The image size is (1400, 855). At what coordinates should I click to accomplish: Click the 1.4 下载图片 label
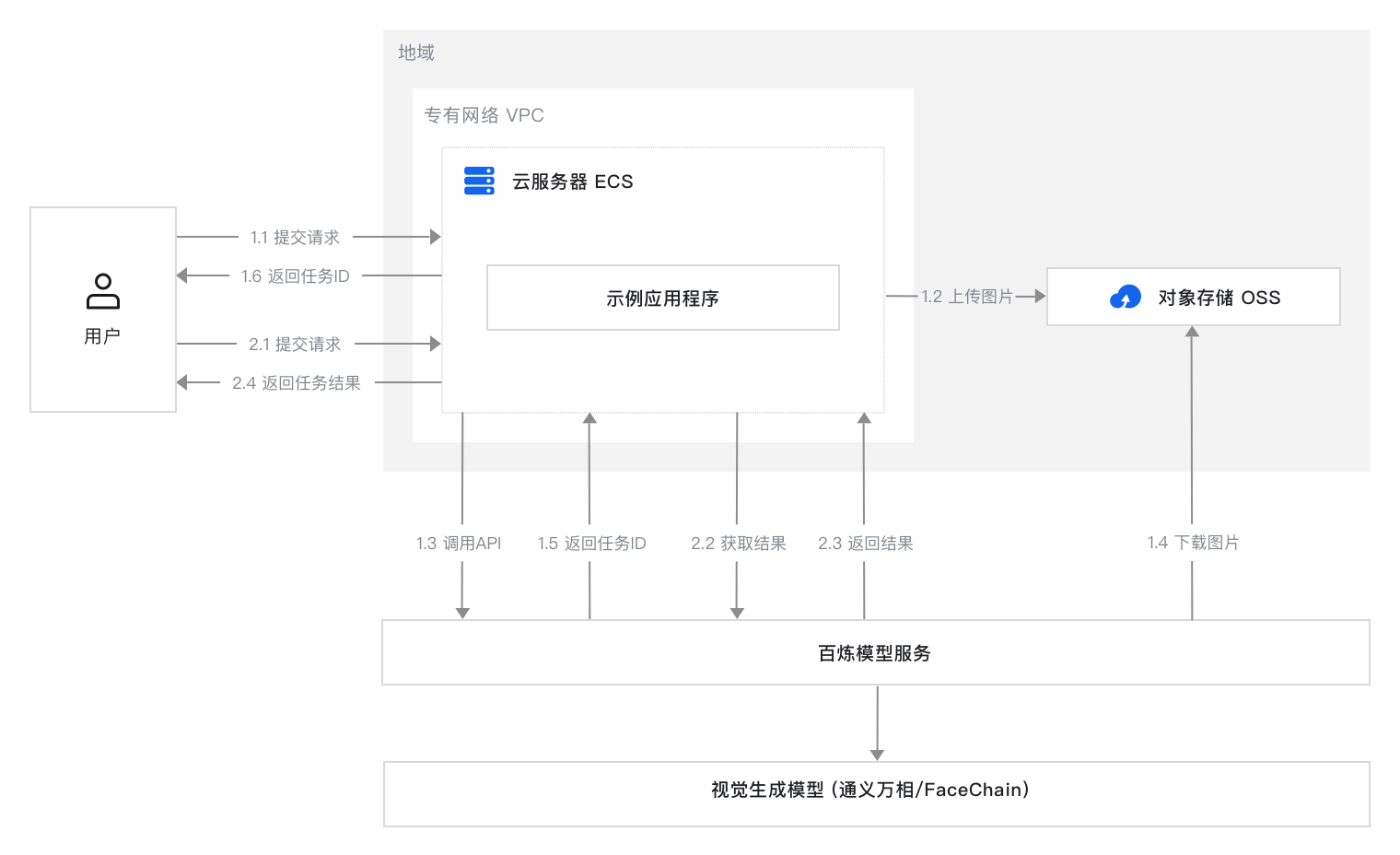coord(1194,543)
